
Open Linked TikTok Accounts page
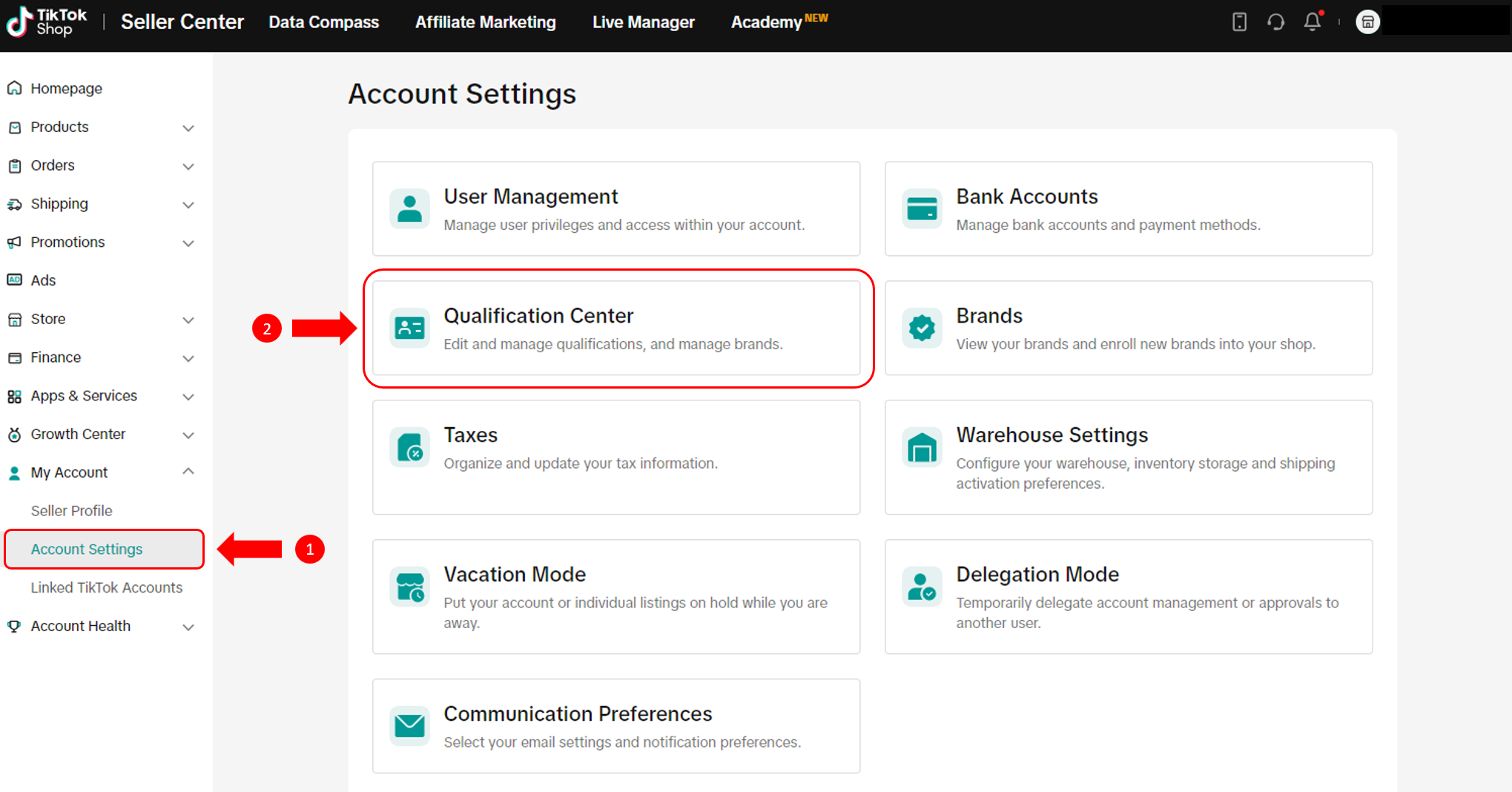point(106,587)
